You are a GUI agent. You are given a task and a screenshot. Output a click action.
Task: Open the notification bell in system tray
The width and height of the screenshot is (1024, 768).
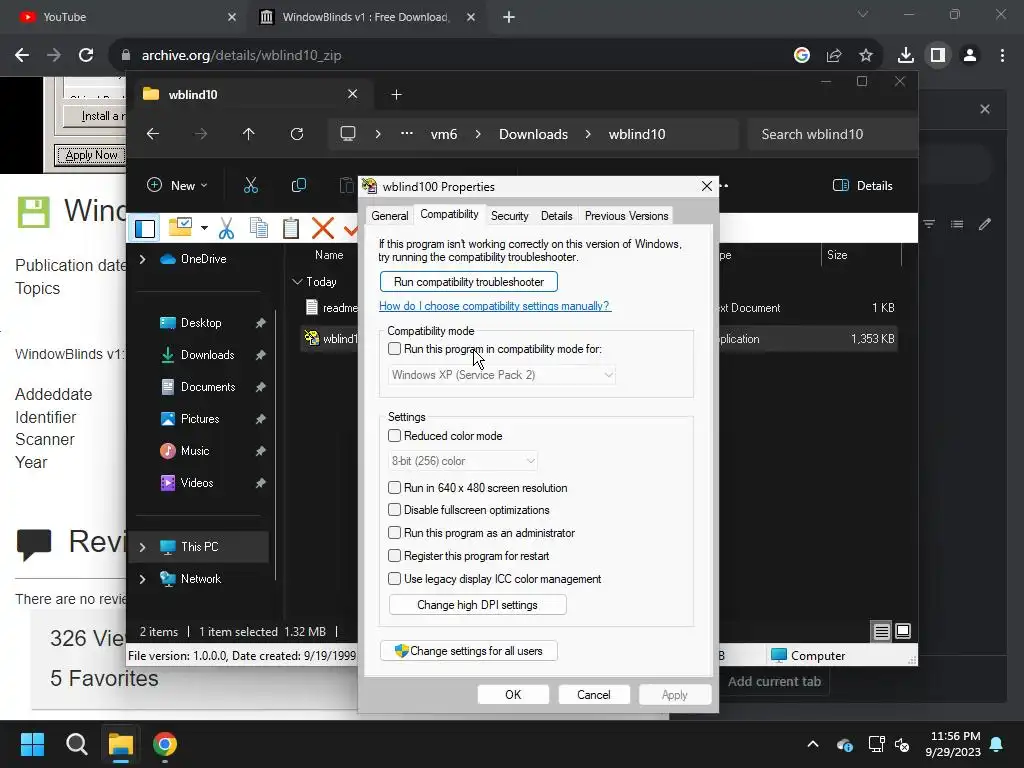point(997,744)
